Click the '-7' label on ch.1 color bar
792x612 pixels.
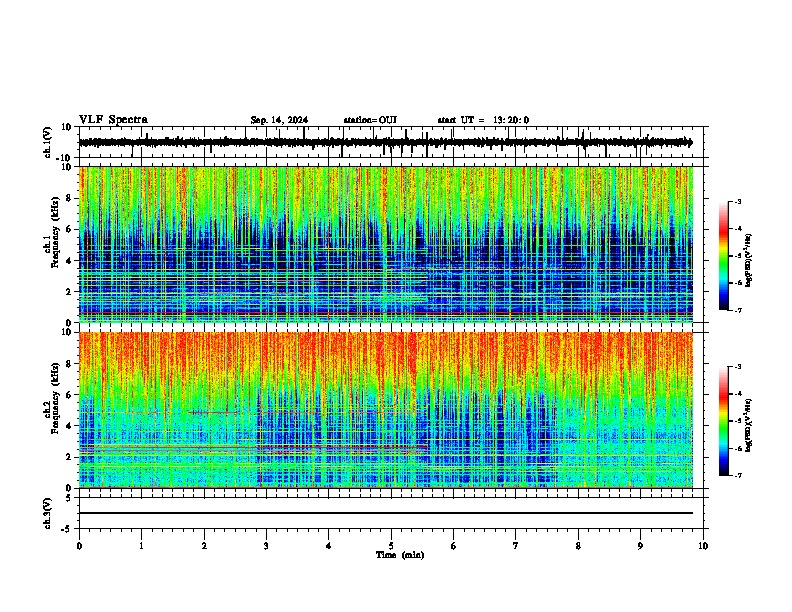737,311
